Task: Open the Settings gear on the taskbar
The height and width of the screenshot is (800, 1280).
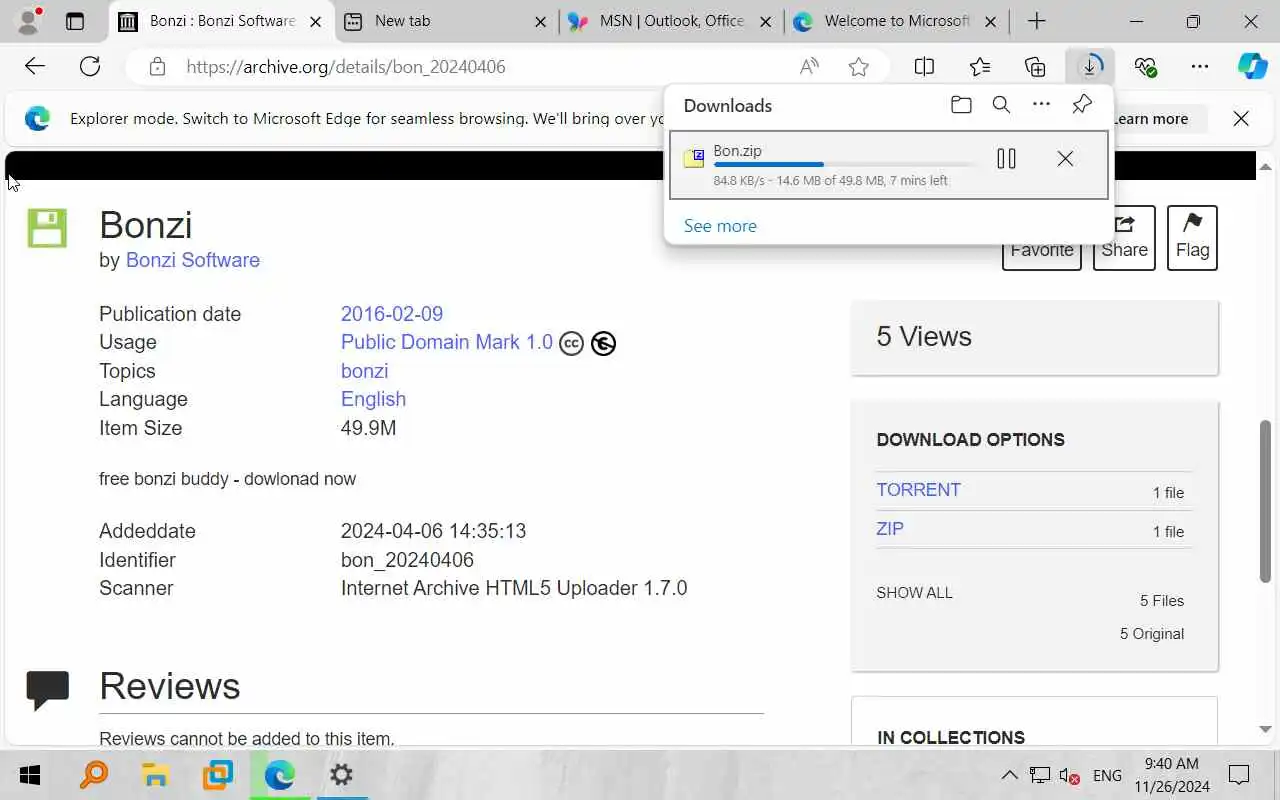Action: click(x=341, y=775)
